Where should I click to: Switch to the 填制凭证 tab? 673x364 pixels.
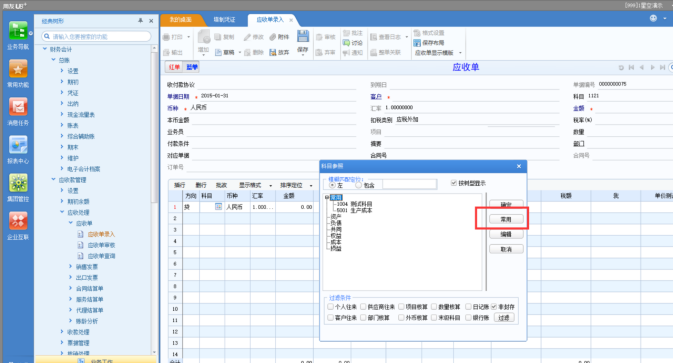[224, 20]
